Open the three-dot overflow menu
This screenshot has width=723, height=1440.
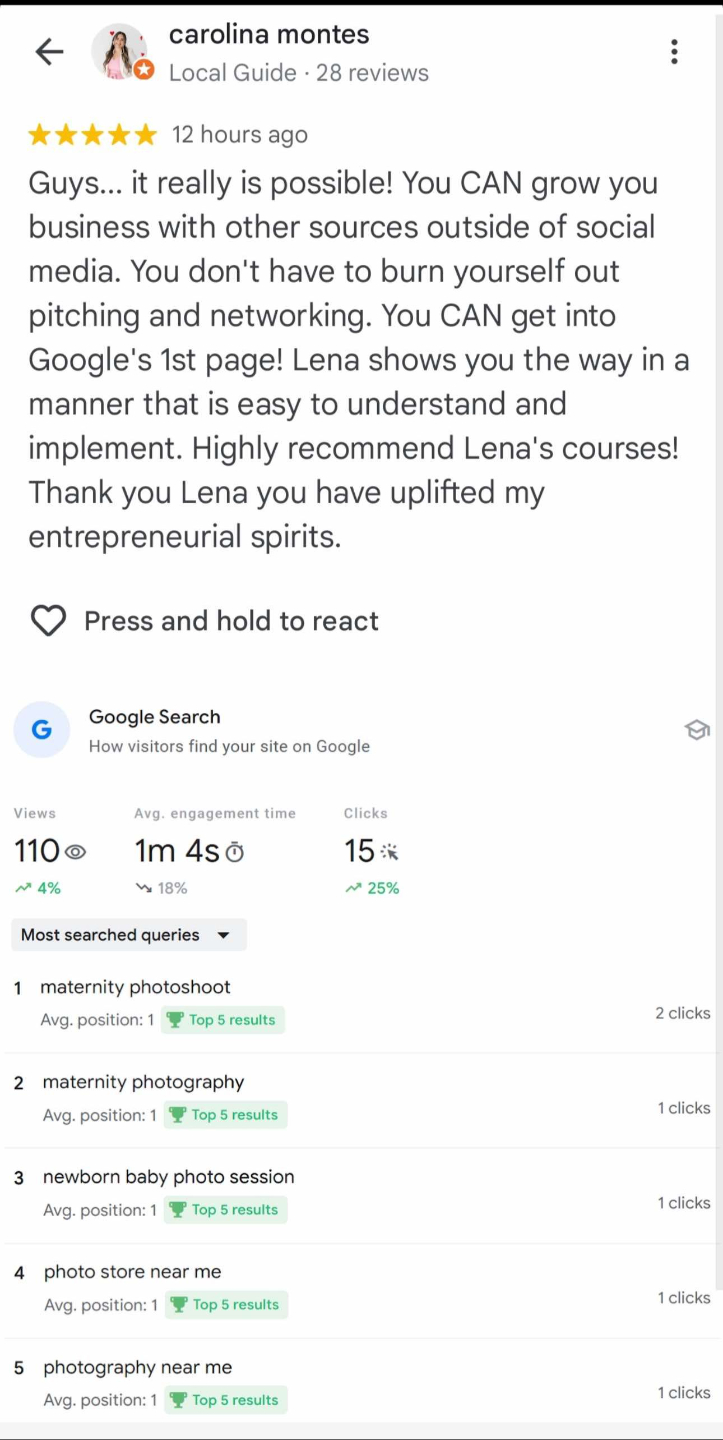point(675,52)
